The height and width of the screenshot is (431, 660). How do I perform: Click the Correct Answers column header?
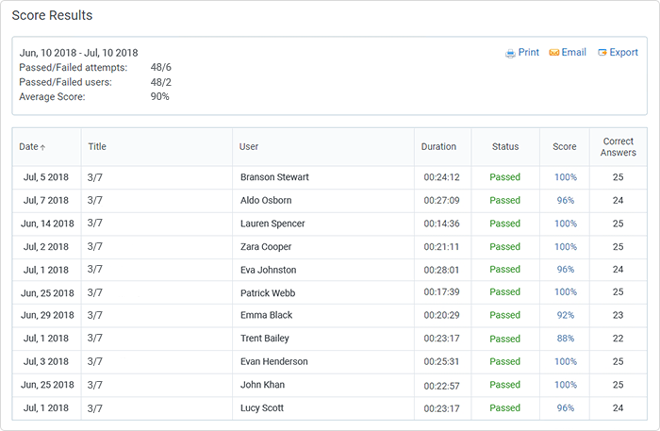tap(618, 147)
